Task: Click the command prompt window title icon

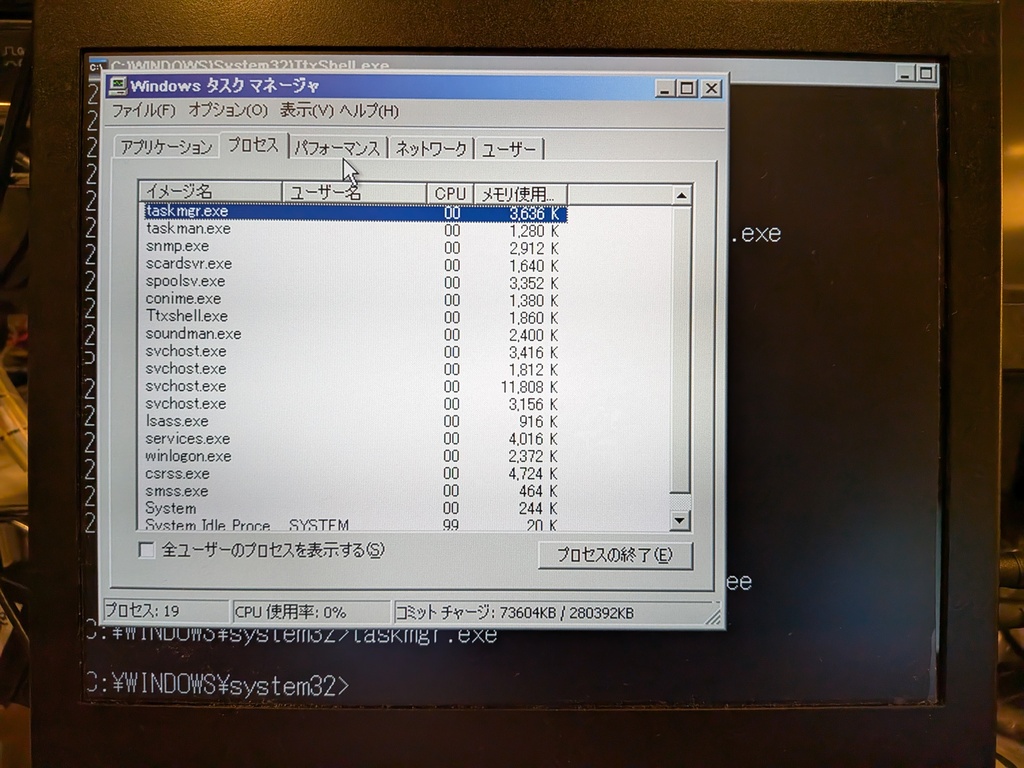Action: pos(97,68)
